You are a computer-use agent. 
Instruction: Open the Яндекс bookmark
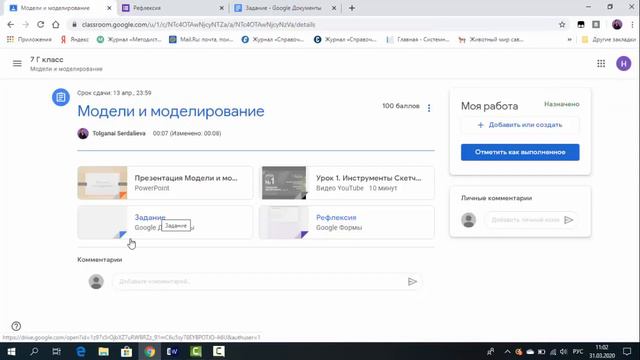coord(75,40)
